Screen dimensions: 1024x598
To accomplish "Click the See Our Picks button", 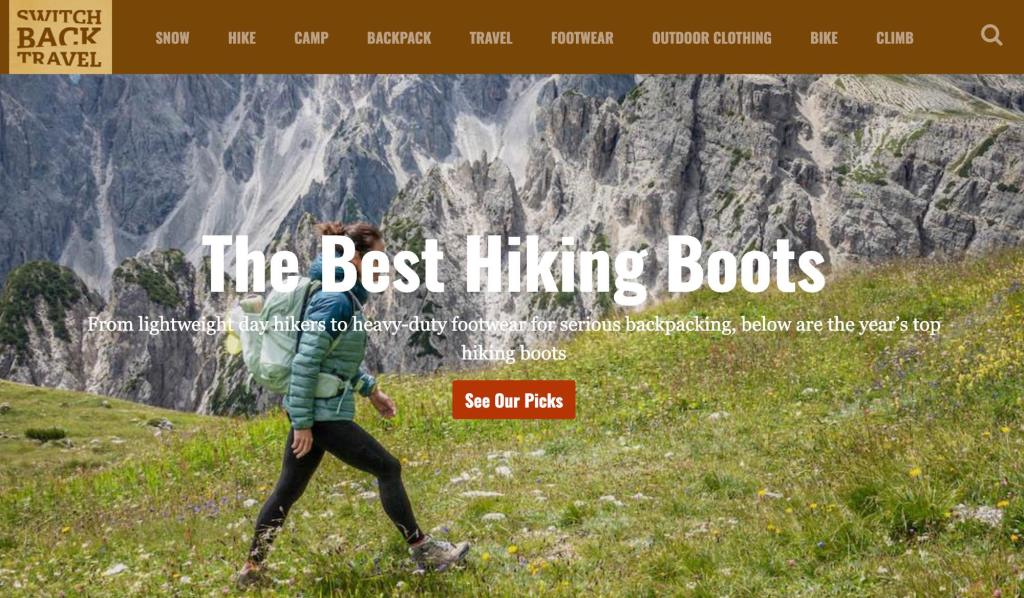I will click(x=514, y=400).
